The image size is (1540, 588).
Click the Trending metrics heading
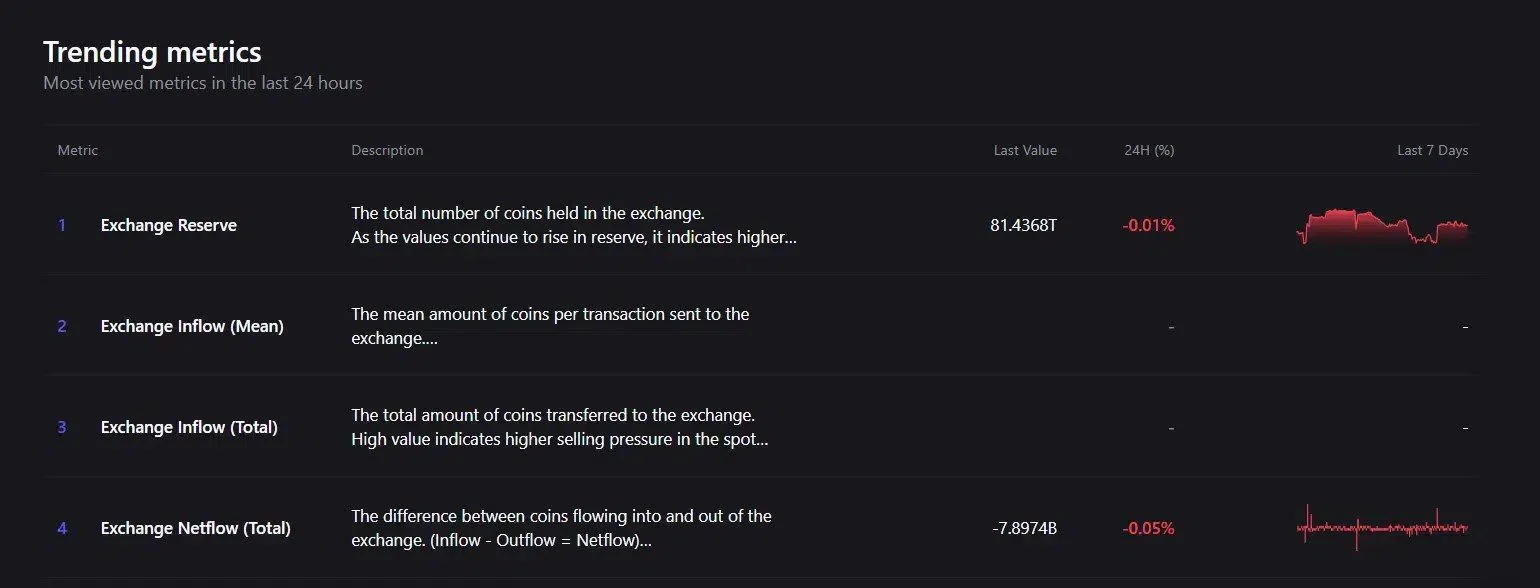pos(151,52)
